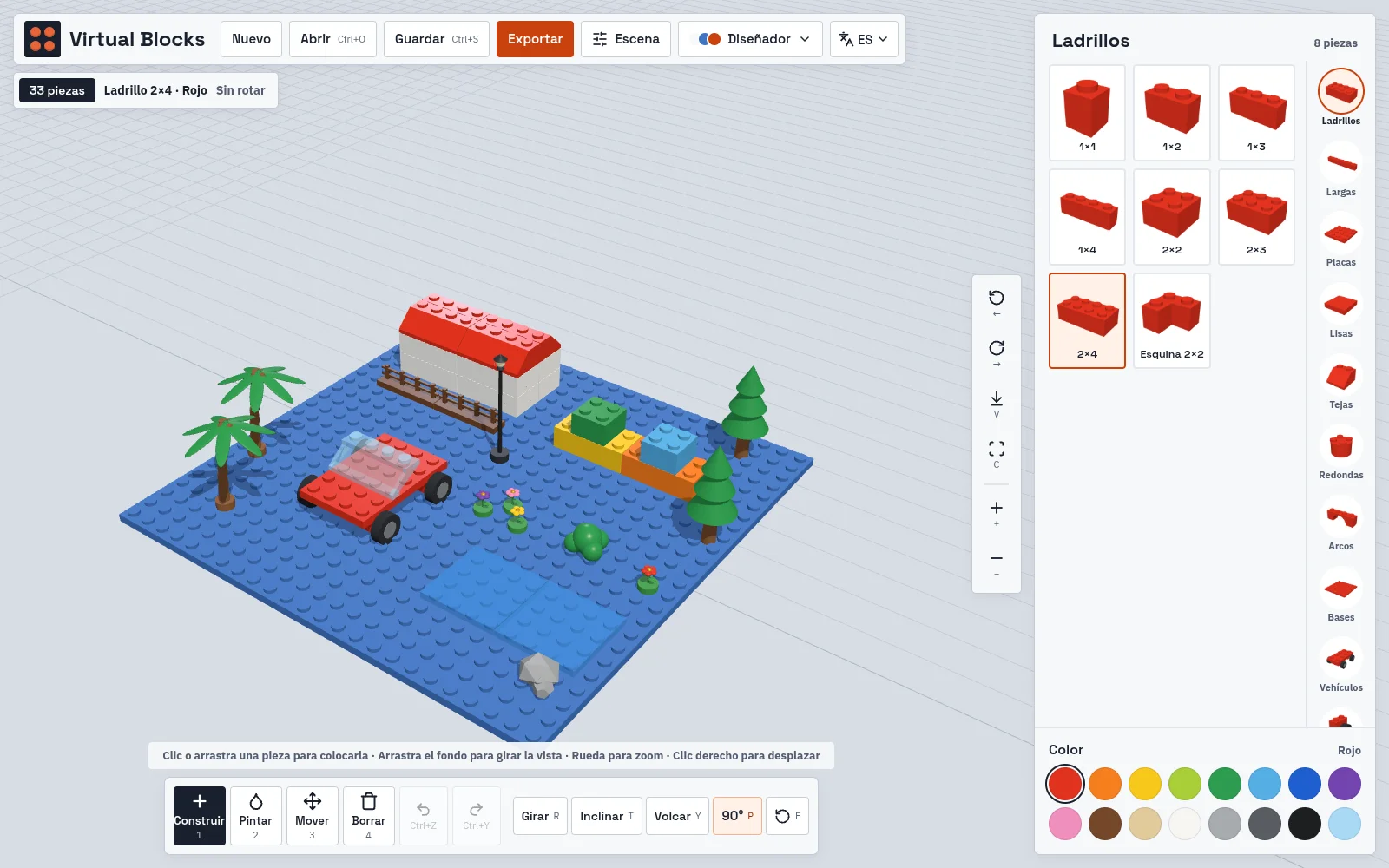
Task: Click the Girar button
Action: click(x=540, y=816)
